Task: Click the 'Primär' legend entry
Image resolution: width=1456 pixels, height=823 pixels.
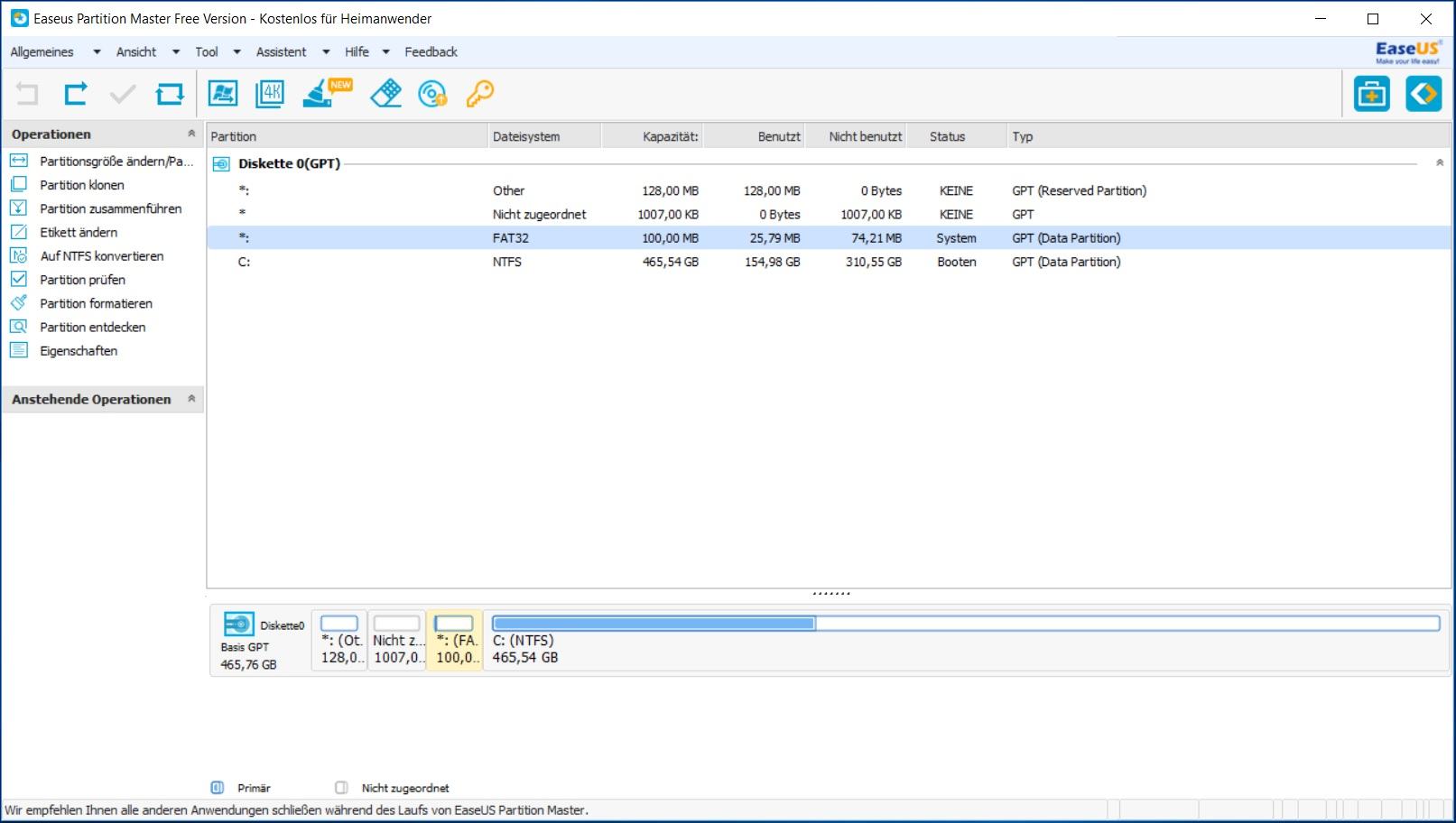Action: tap(241, 788)
